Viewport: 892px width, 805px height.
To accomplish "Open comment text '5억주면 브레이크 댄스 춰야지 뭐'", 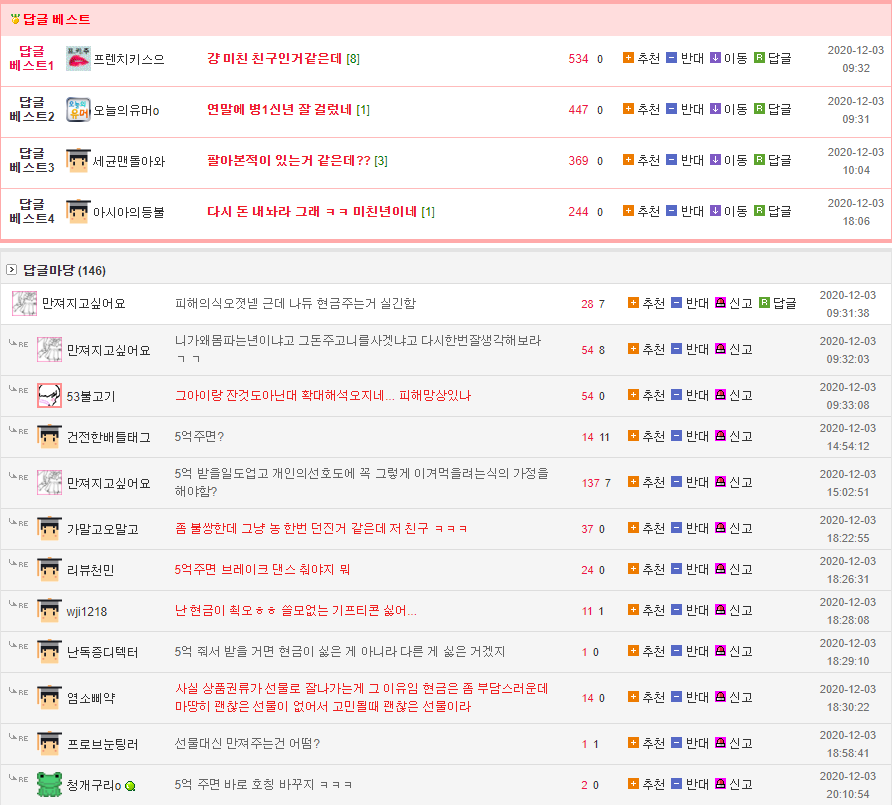I will click(x=262, y=570).
